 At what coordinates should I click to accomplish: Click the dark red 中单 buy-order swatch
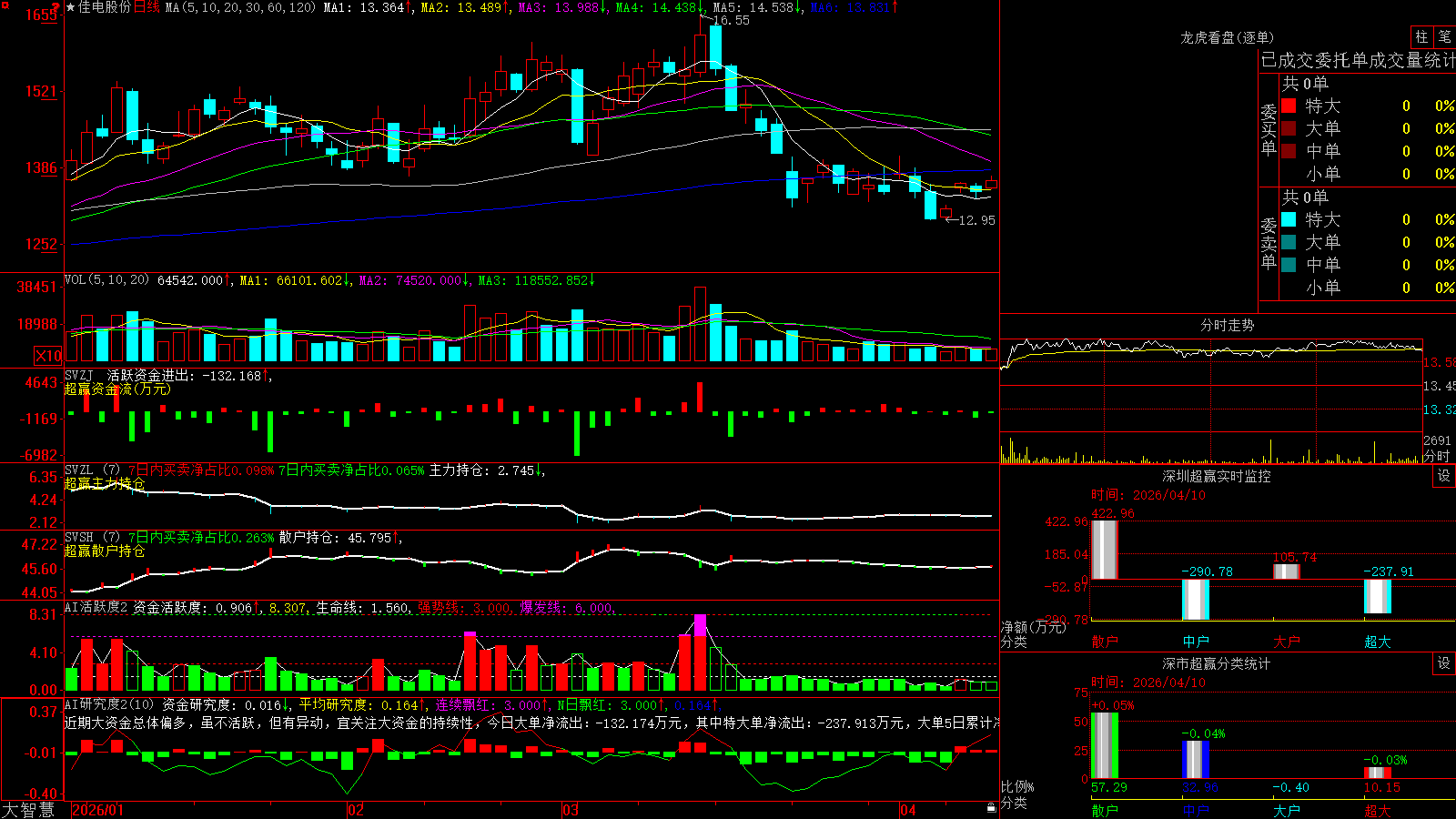pyautogui.click(x=1289, y=151)
